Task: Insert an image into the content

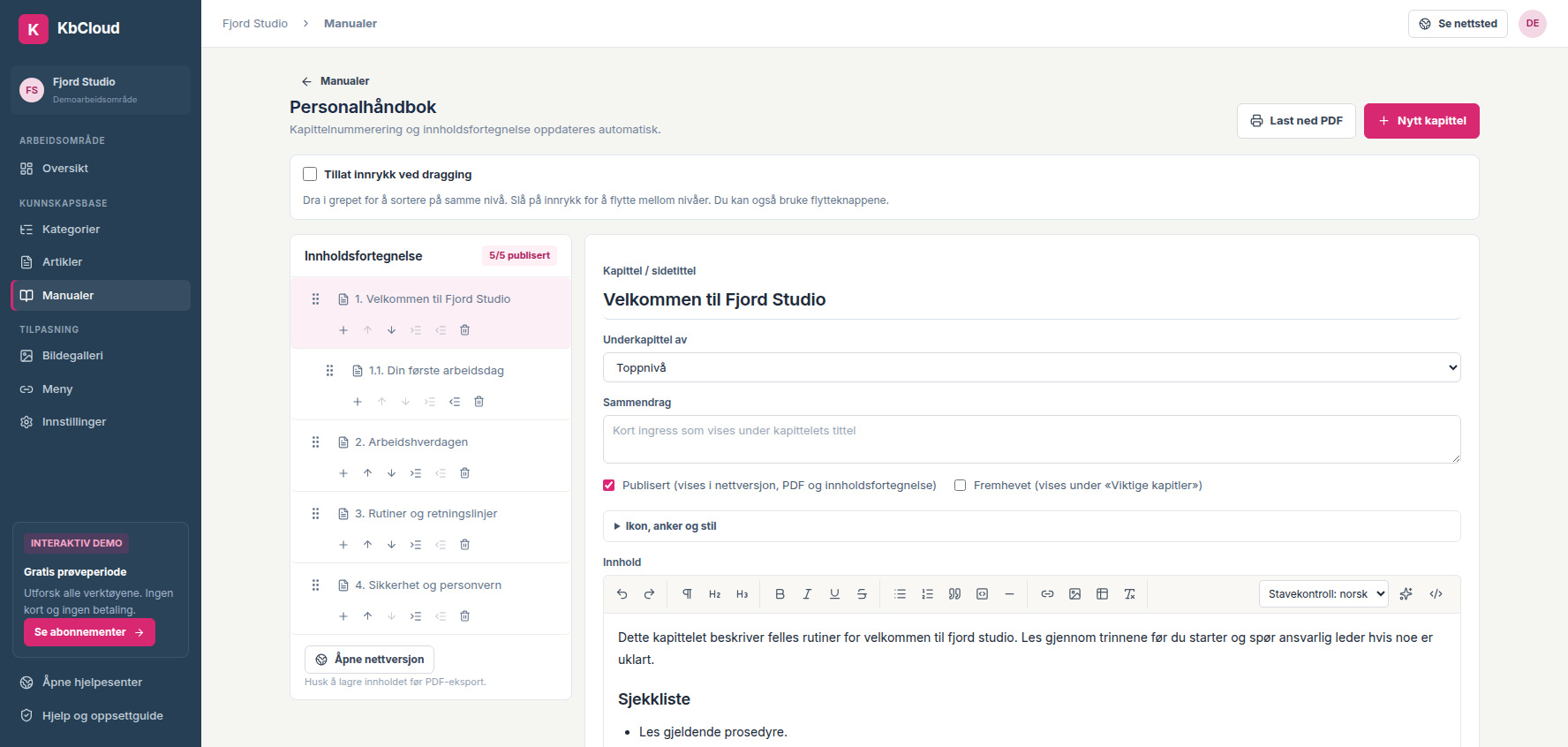Action: pyautogui.click(x=1074, y=594)
